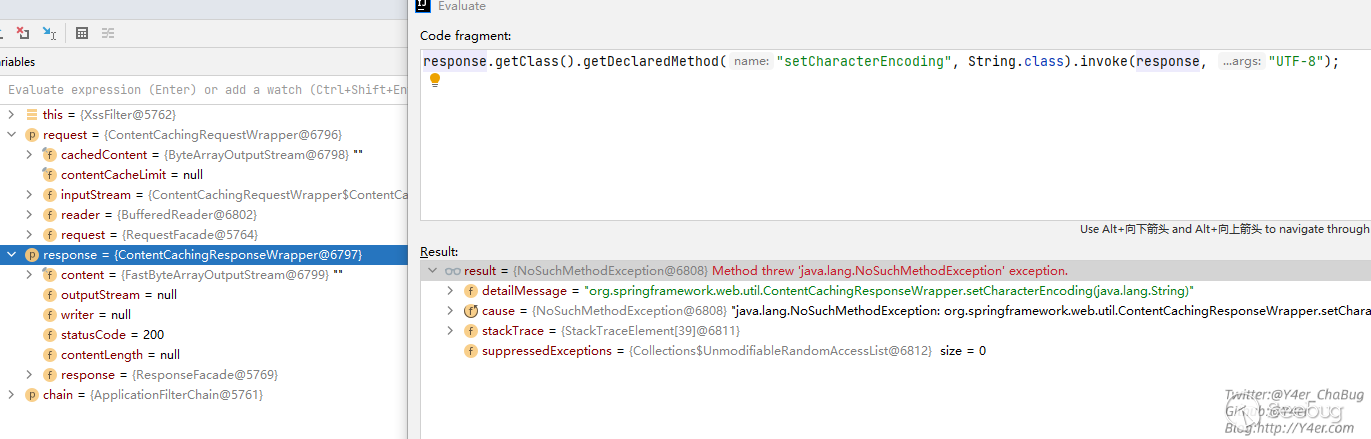Click the field icon beside suppressedExceptions
Screen dimensions: 1371x439
[x=471, y=351]
